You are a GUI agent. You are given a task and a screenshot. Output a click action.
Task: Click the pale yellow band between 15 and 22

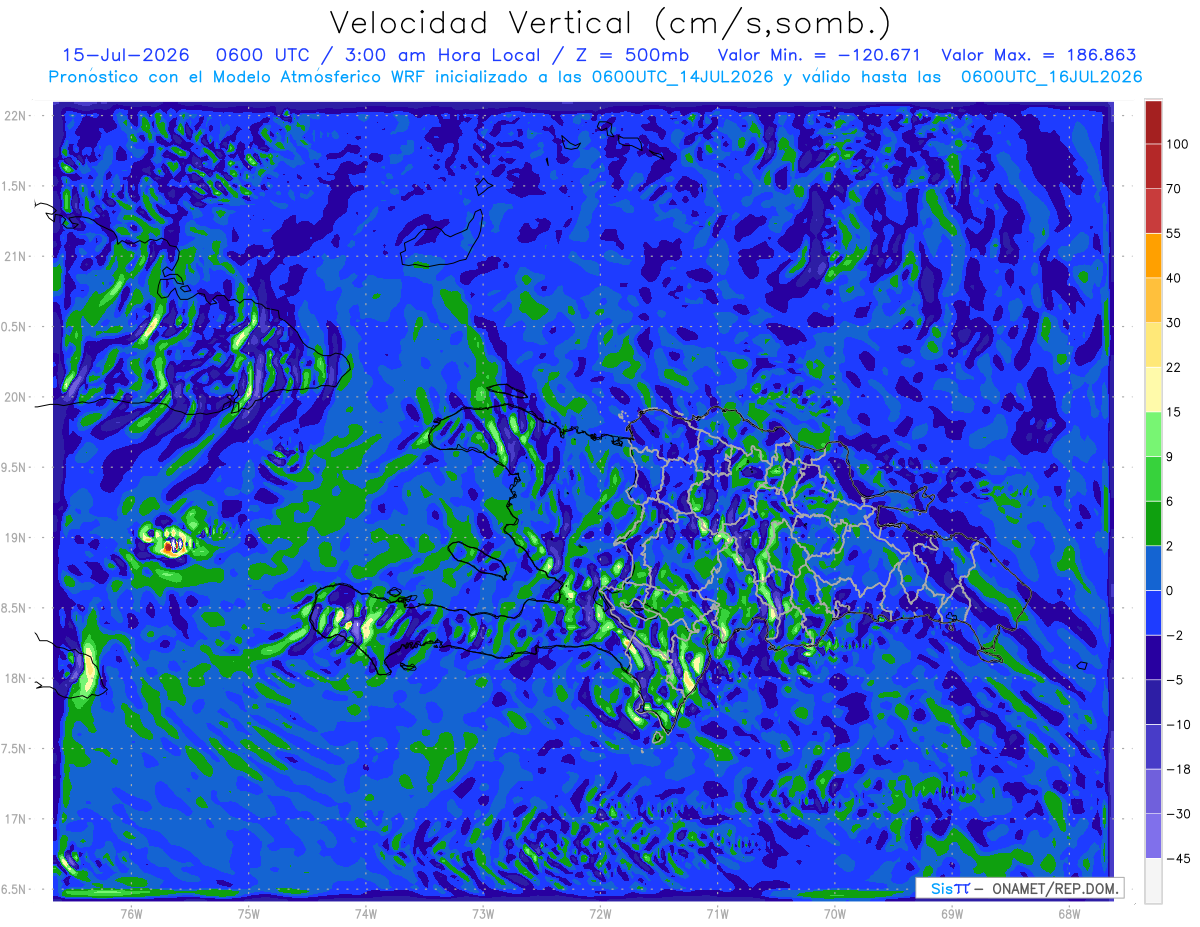click(x=1153, y=389)
